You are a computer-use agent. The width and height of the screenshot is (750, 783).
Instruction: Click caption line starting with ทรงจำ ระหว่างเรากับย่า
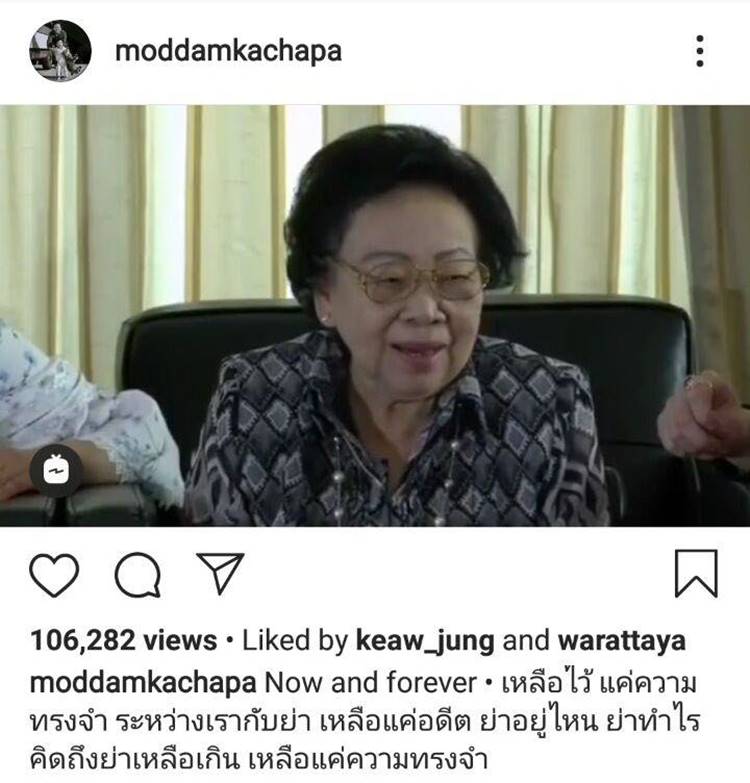(365, 722)
